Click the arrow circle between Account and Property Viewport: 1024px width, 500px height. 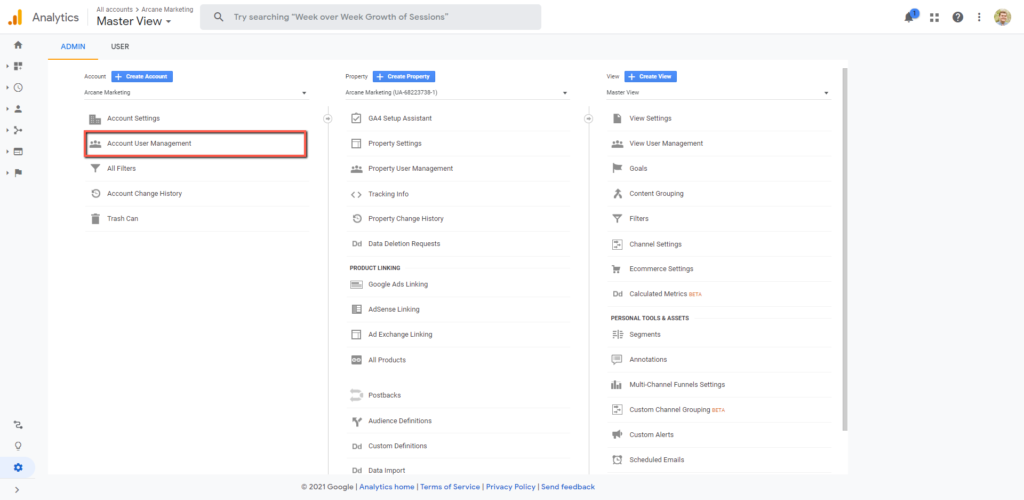tap(328, 119)
